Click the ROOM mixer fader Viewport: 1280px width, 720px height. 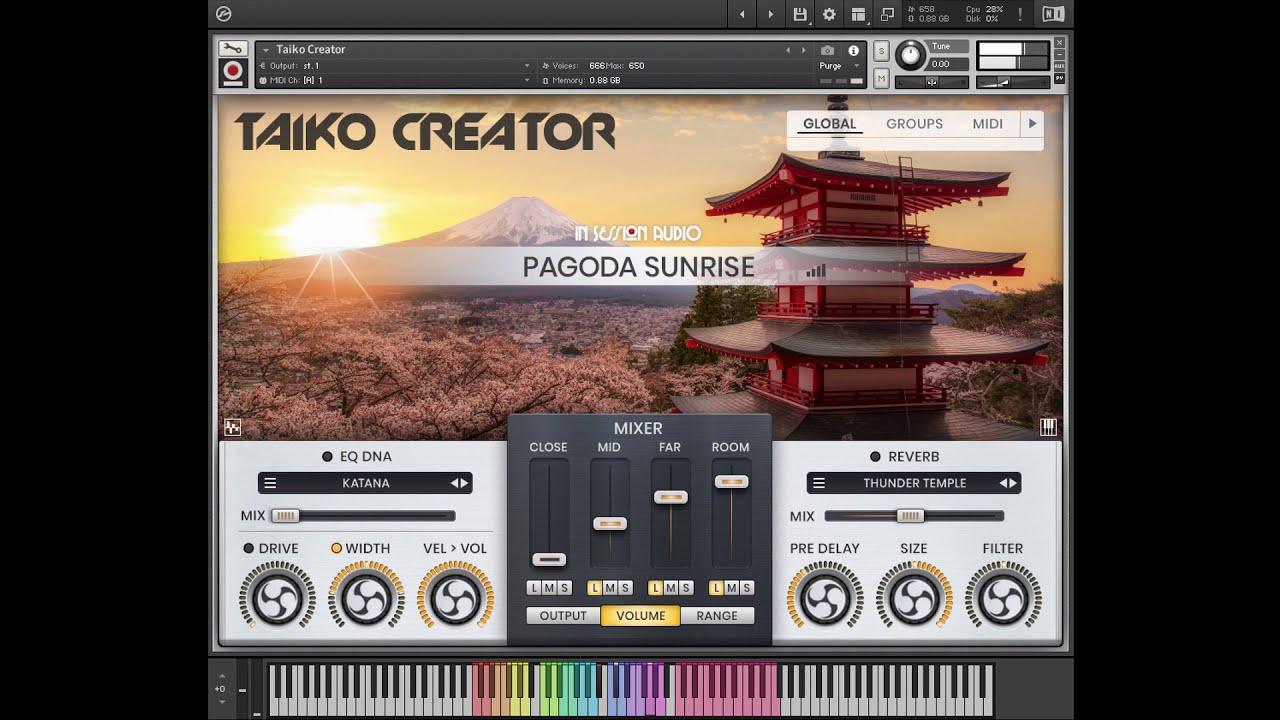(x=731, y=482)
